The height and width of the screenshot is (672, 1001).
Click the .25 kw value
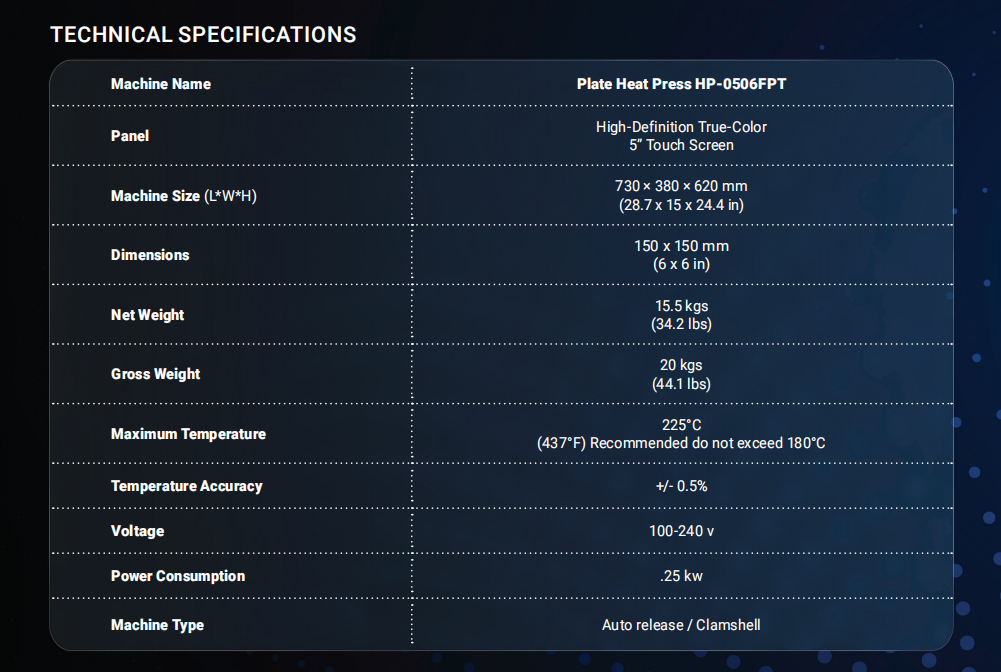coord(681,576)
